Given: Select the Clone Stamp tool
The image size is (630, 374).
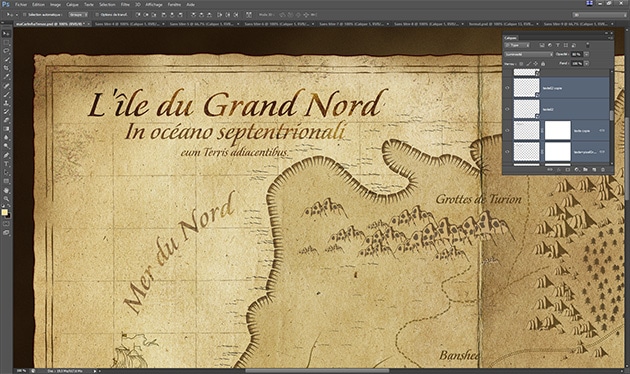Looking at the screenshot, I should [x=6, y=103].
